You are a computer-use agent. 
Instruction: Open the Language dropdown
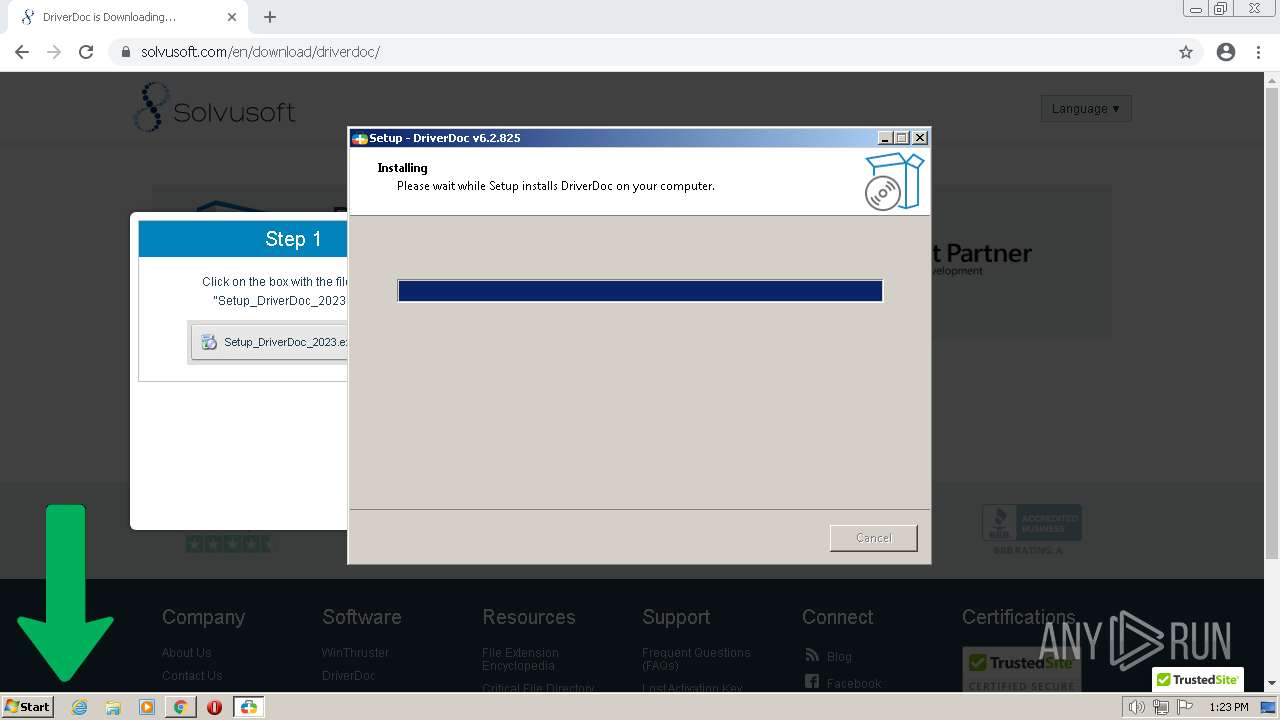click(x=1086, y=108)
